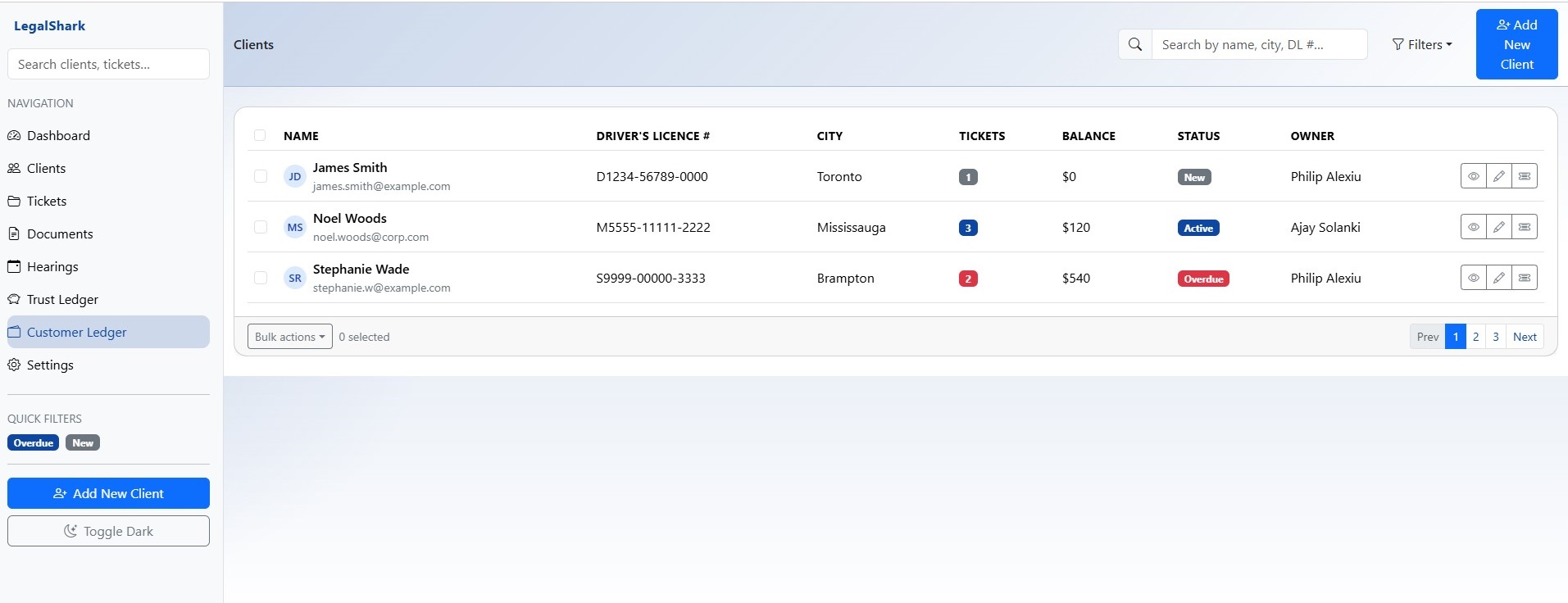Click the Search clients, tickets sidebar field
This screenshot has width=1568, height=603.
click(x=108, y=64)
